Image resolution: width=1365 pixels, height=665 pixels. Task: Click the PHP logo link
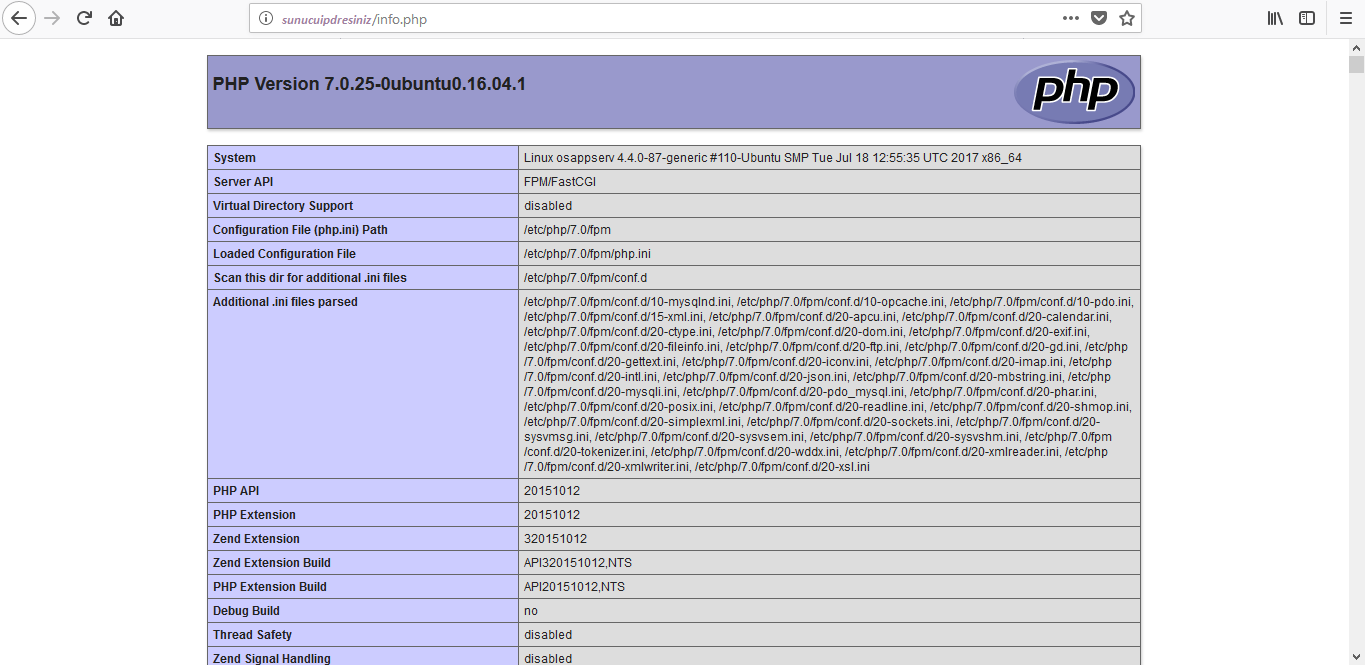pyautogui.click(x=1074, y=92)
